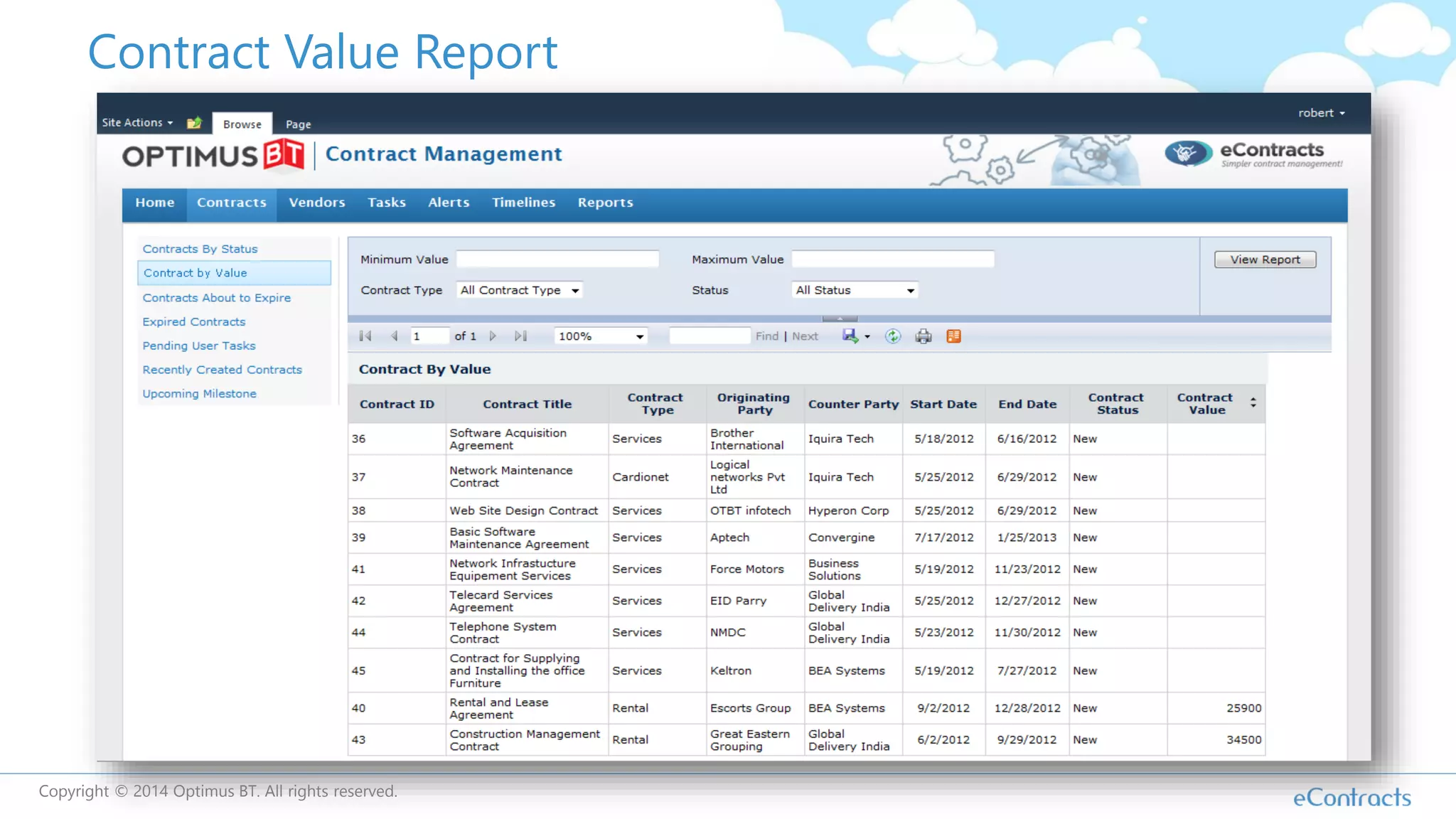
Task: Open the export save icon
Action: (850, 336)
